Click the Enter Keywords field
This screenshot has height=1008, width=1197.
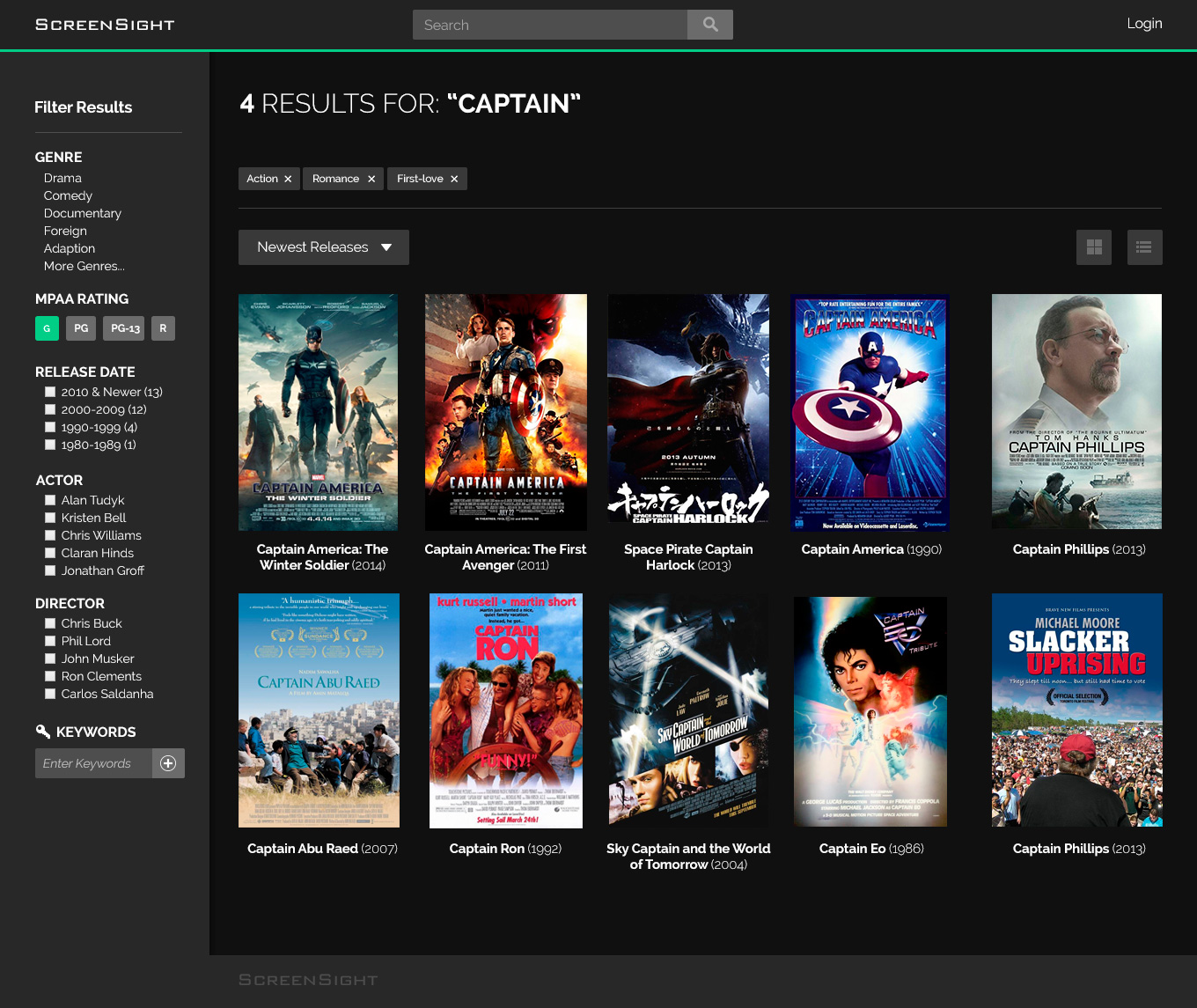(93, 763)
